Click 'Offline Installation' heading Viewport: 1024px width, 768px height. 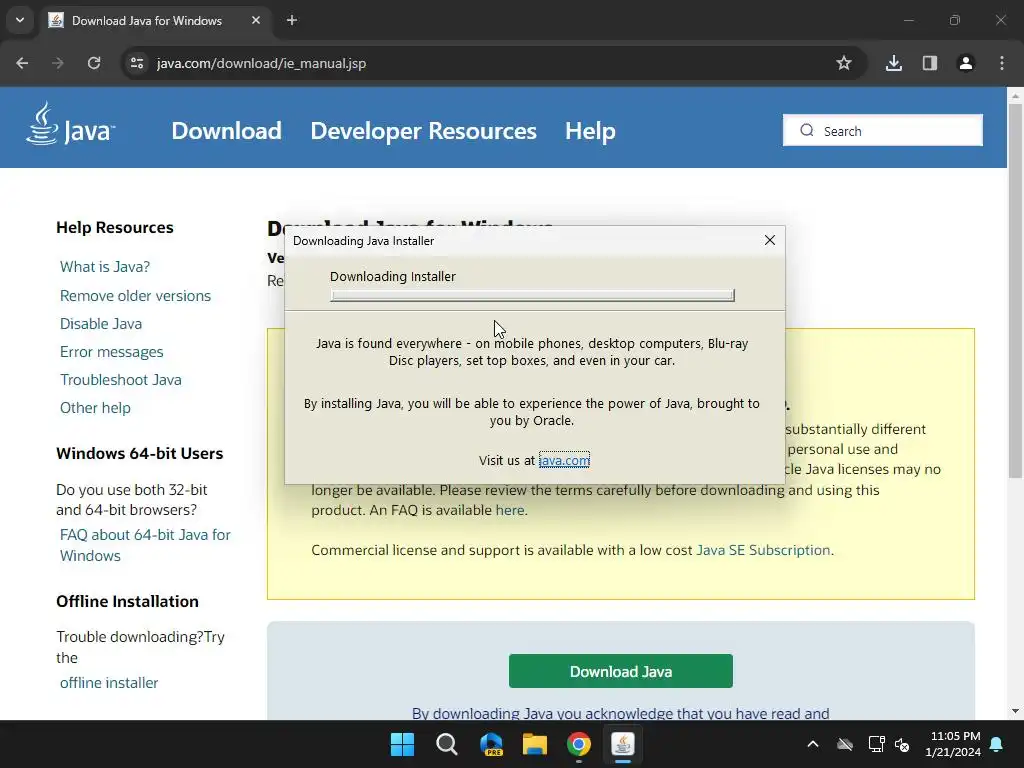click(127, 601)
